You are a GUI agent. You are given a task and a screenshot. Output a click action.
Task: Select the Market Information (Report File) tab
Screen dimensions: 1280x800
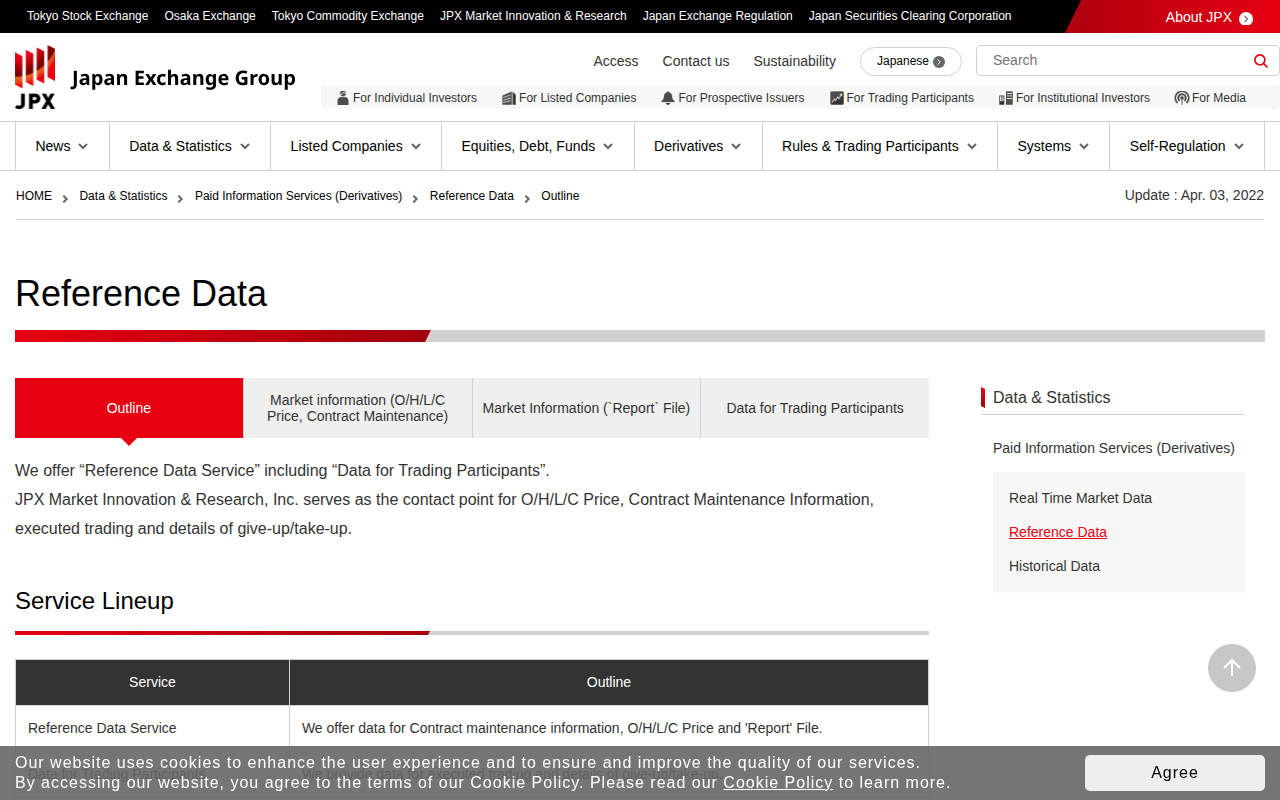pos(586,408)
